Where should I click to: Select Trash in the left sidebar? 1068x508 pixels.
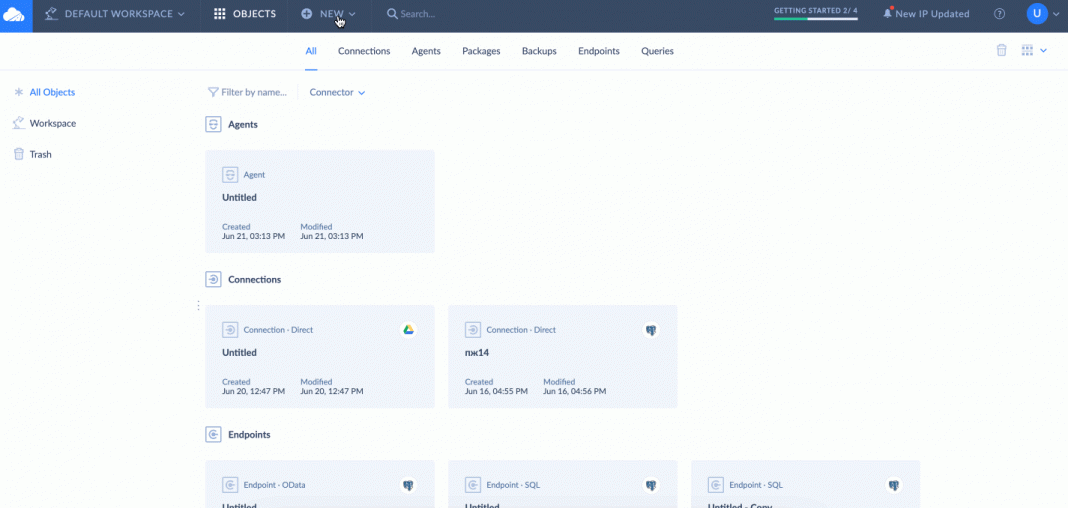coord(40,154)
